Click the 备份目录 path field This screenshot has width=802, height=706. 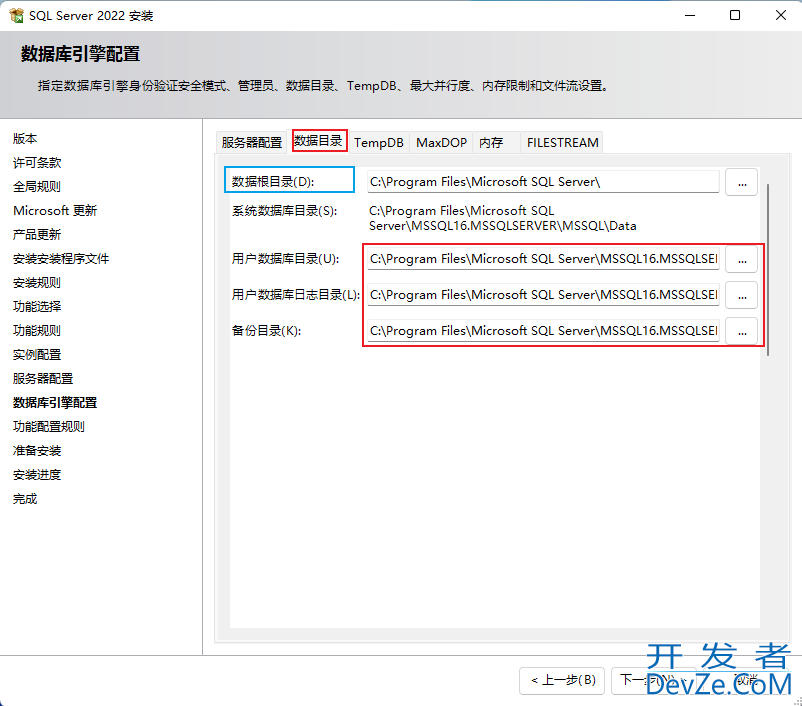click(x=543, y=330)
